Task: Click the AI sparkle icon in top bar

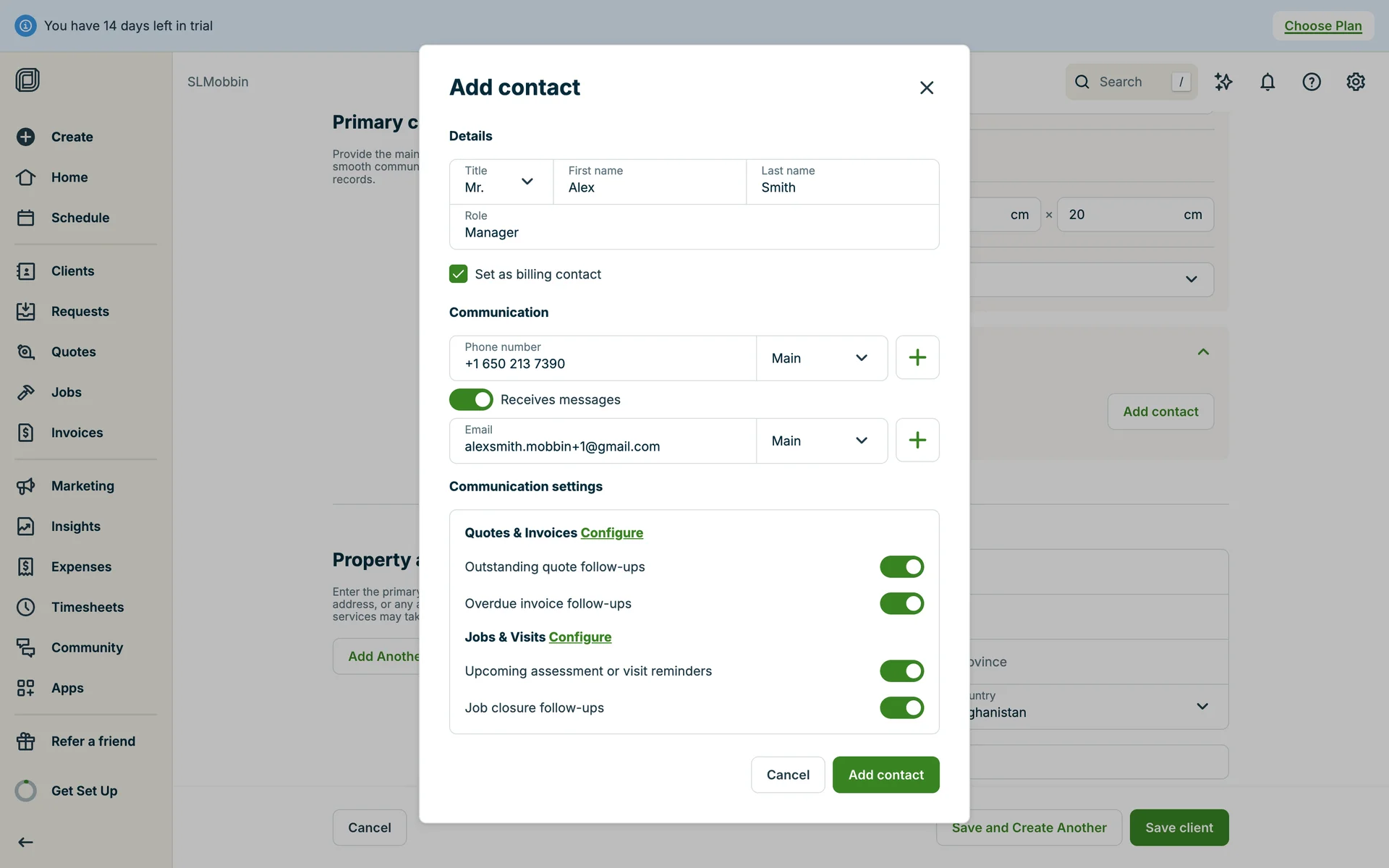Action: (1223, 82)
